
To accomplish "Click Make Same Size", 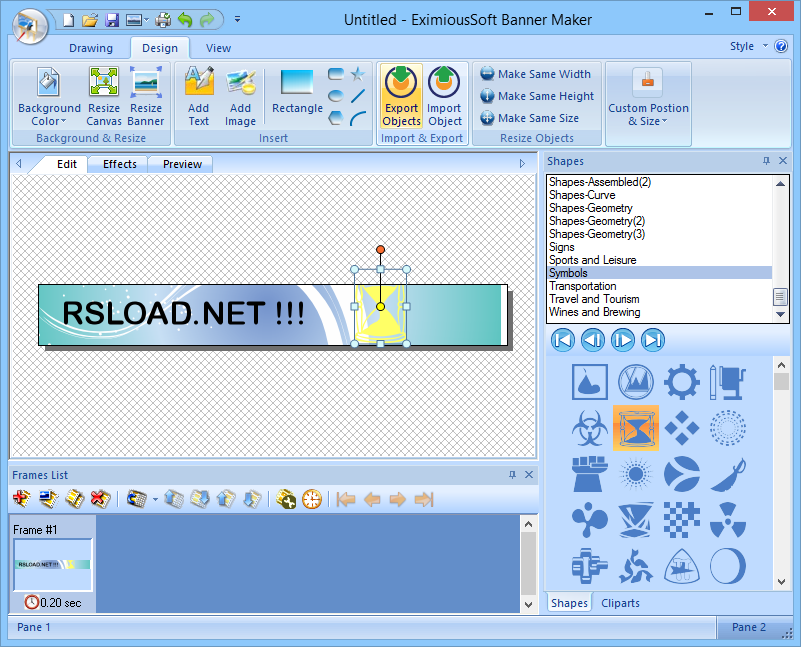I will click(529, 118).
